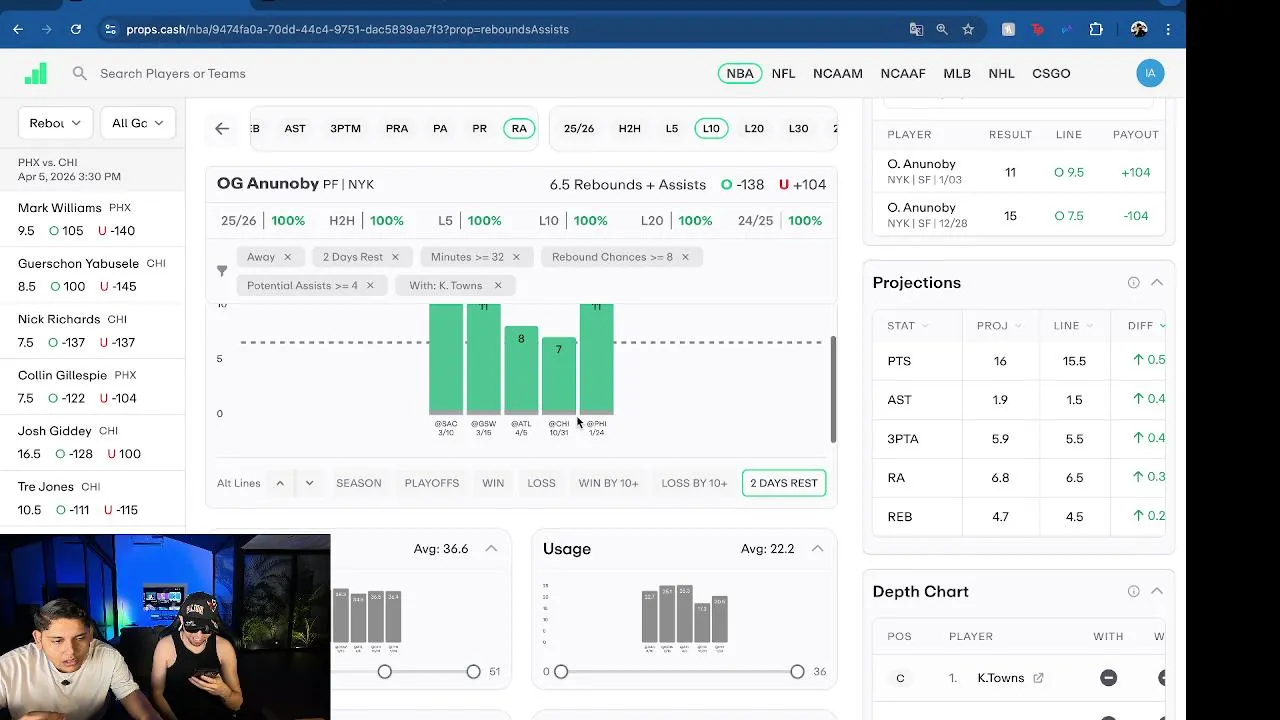The width and height of the screenshot is (1280, 720).
Task: Click the translate page icon
Action: click(916, 29)
